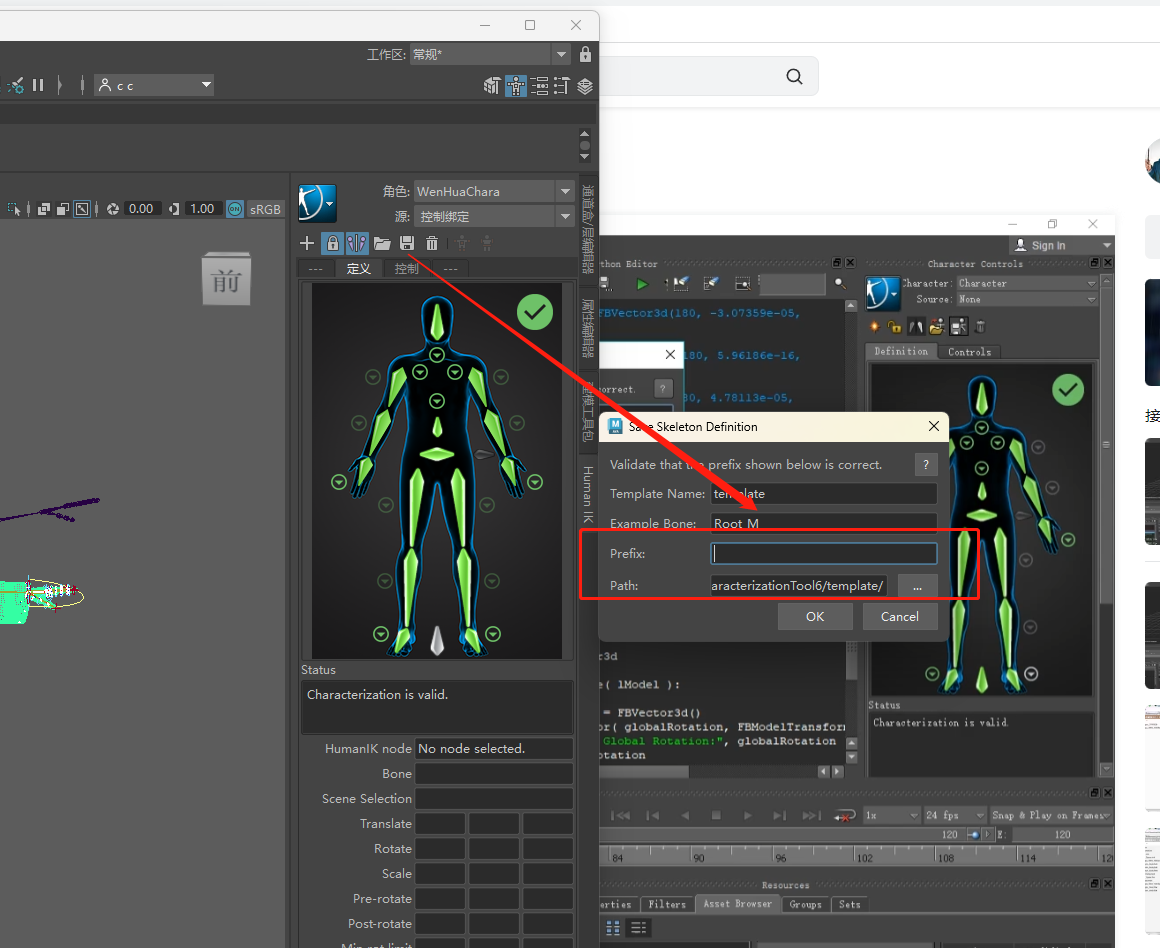This screenshot has width=1160, height=948.
Task: Click Cancel in Save Skeleton Definition
Action: (900, 616)
